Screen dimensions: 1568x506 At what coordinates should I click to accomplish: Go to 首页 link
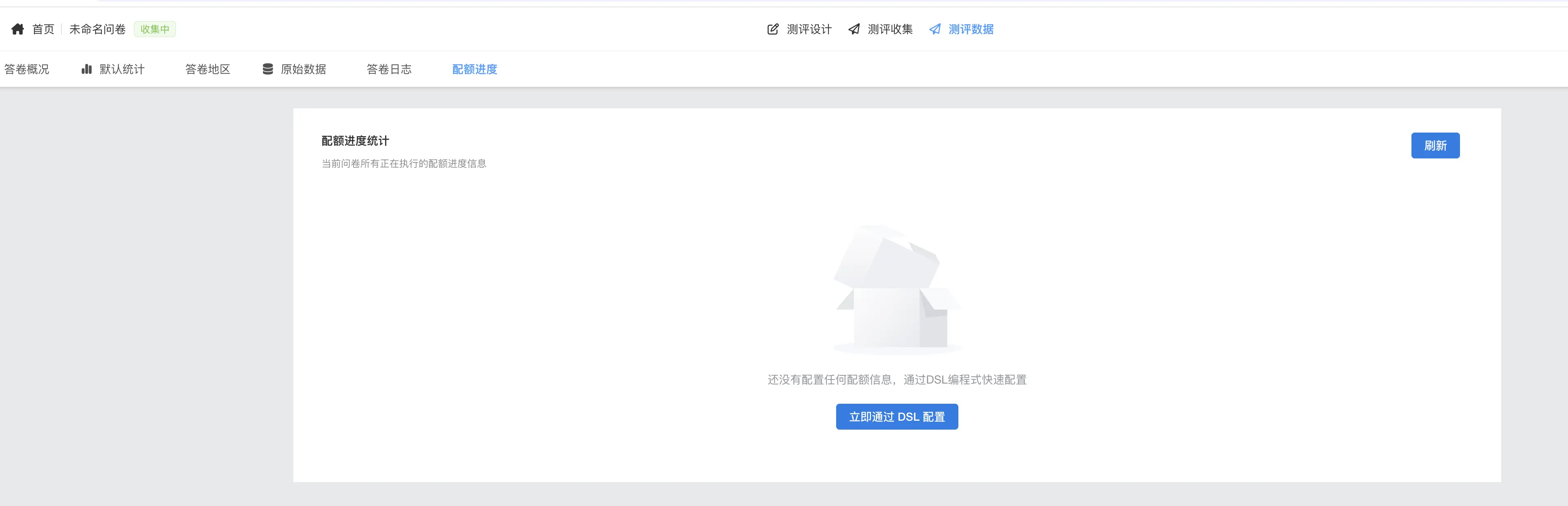pos(43,29)
